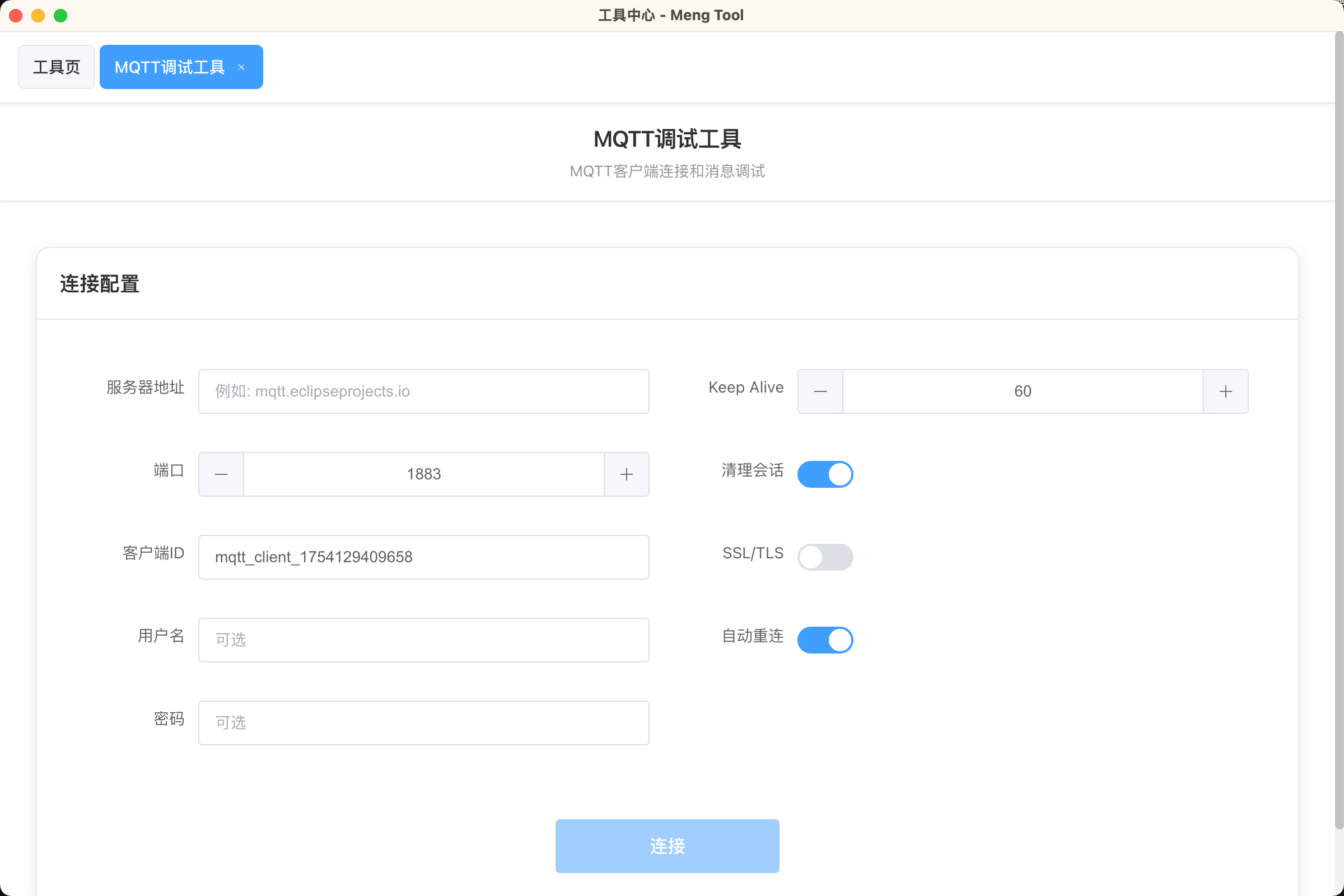Image resolution: width=1344 pixels, height=896 pixels.
Task: Click the Keep Alive value field showing 60
Action: [1023, 391]
